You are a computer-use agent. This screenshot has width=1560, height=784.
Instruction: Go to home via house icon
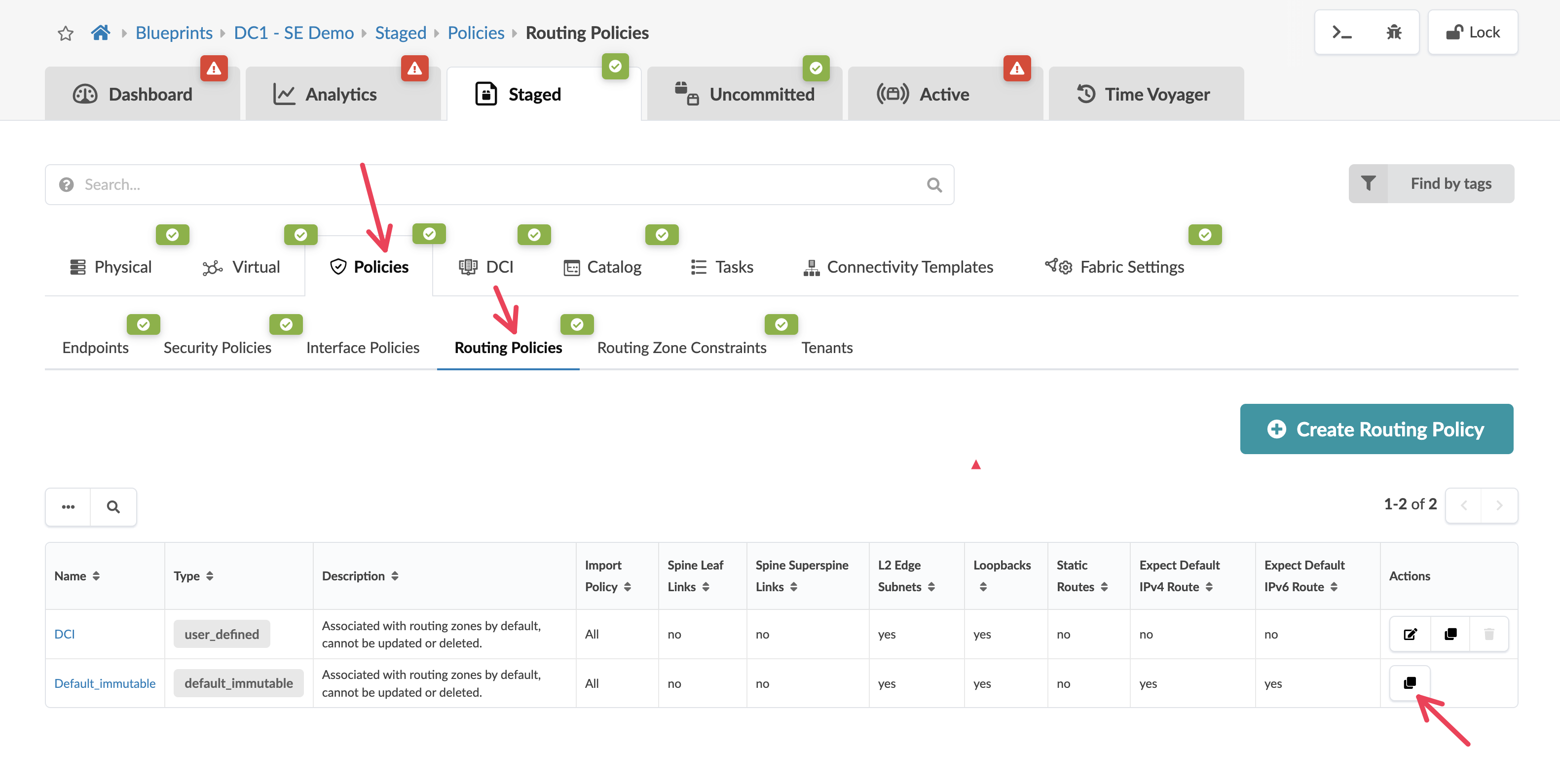pyautogui.click(x=101, y=33)
